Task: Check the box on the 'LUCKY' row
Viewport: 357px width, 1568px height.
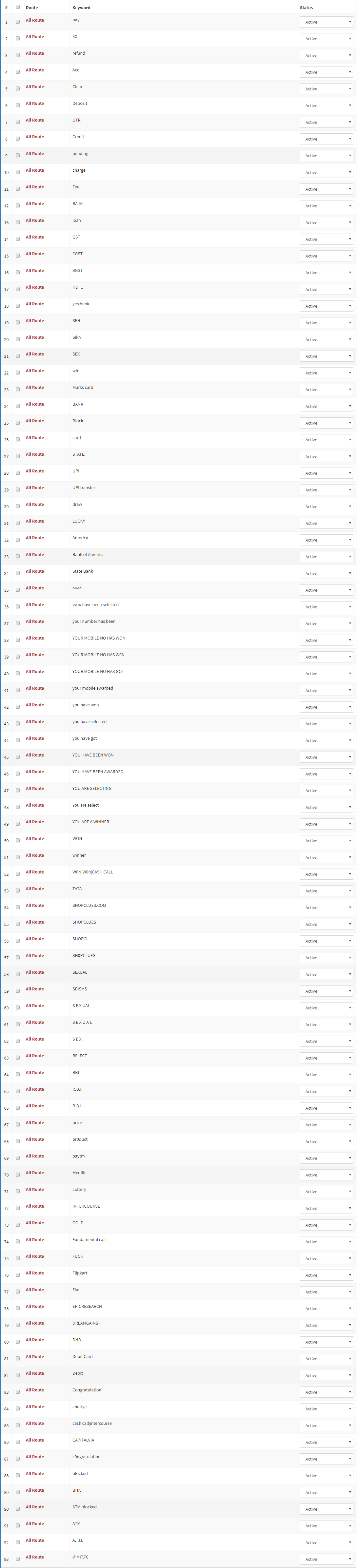Action: click(18, 524)
